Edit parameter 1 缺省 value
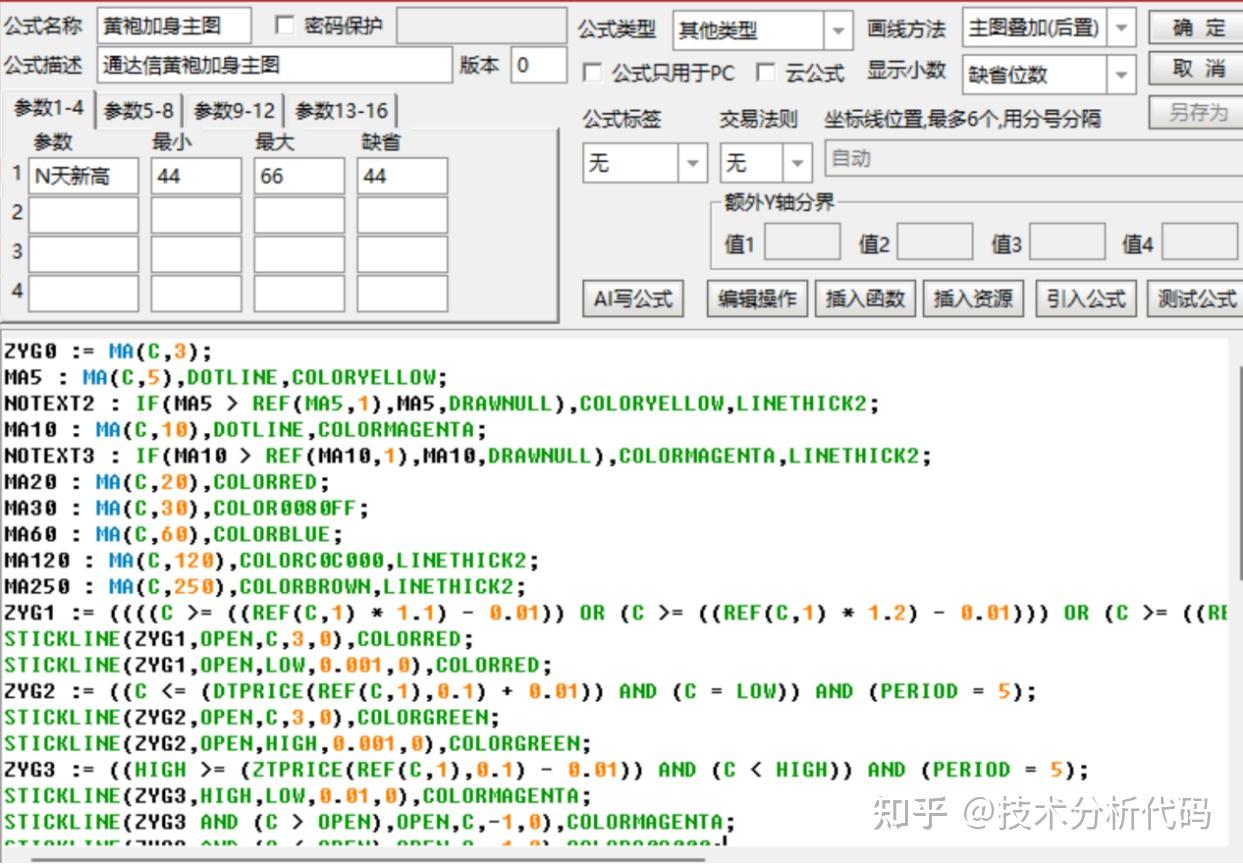The width and height of the screenshot is (1243, 864). 402,176
